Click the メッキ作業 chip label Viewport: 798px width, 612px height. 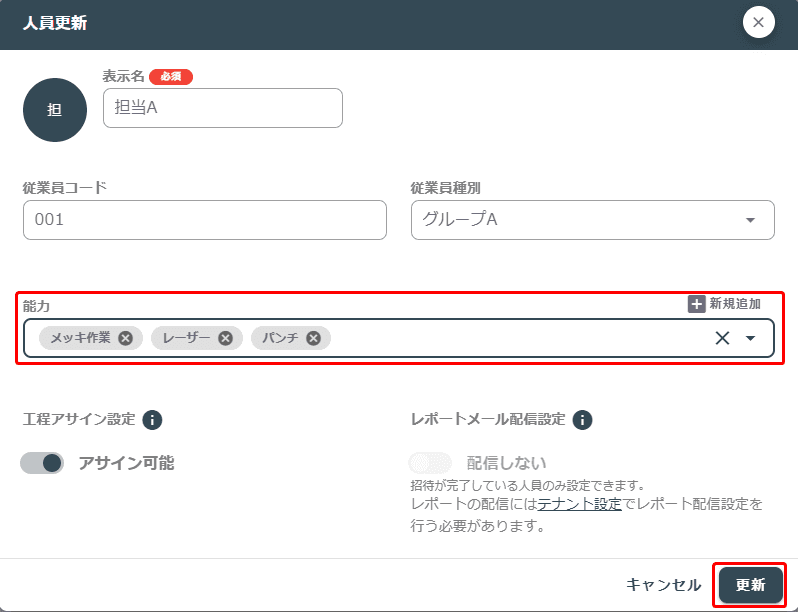[80, 338]
